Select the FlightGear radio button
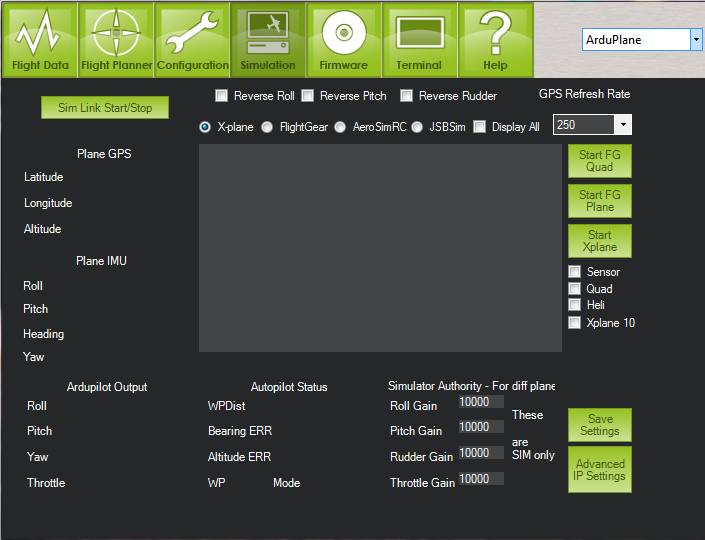The width and height of the screenshot is (705, 540). pyautogui.click(x=267, y=127)
